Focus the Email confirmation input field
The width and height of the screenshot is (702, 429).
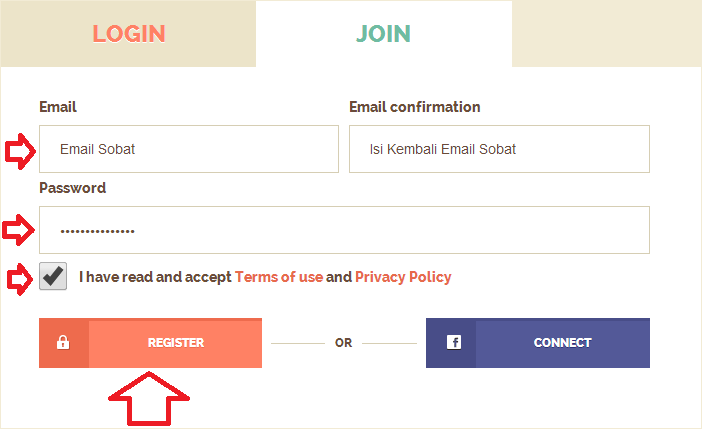point(498,149)
